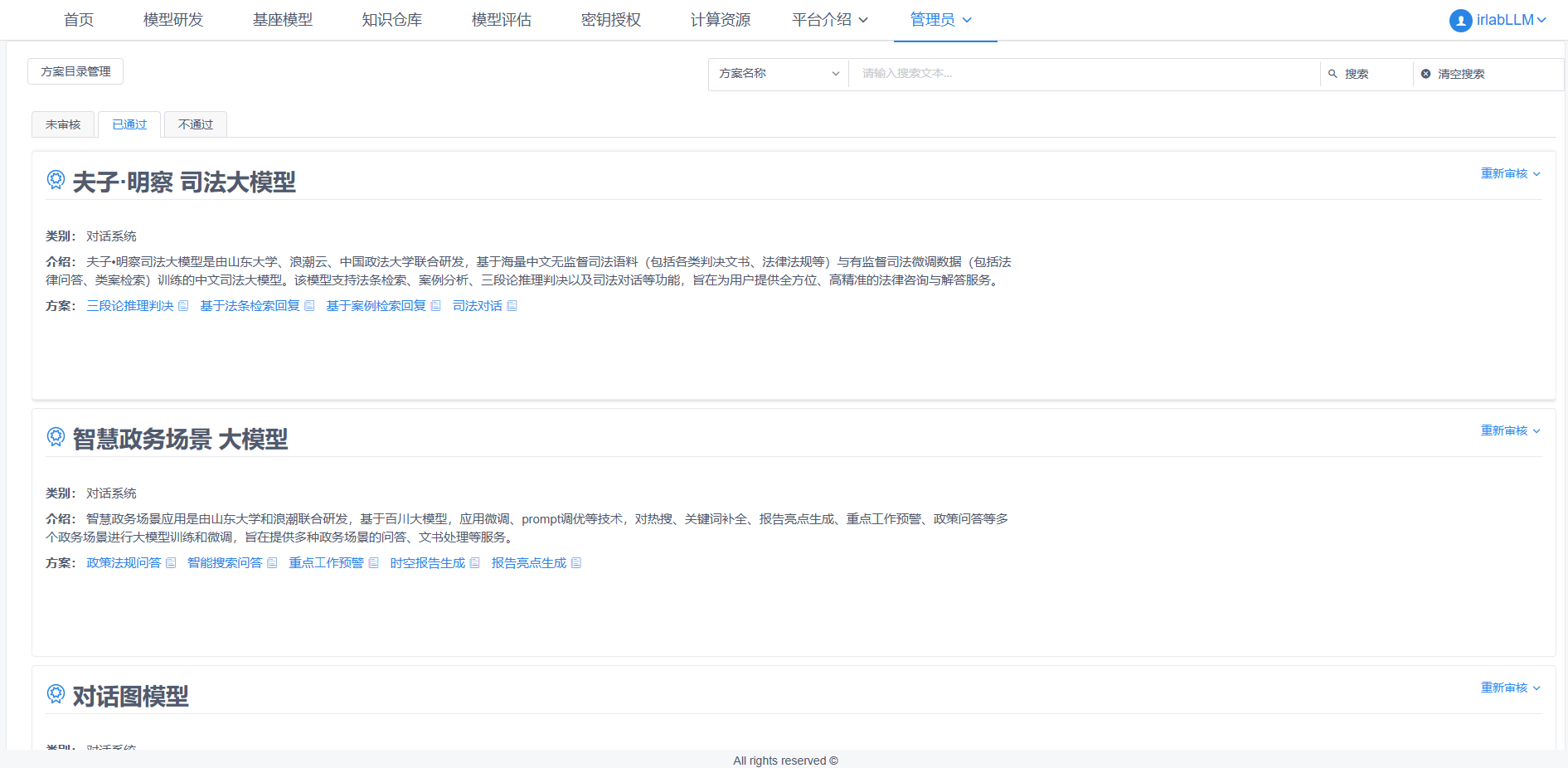Screen dimensions: 1568x768
Task: Open the 基于案例检索回复 solution link
Action: (x=376, y=306)
